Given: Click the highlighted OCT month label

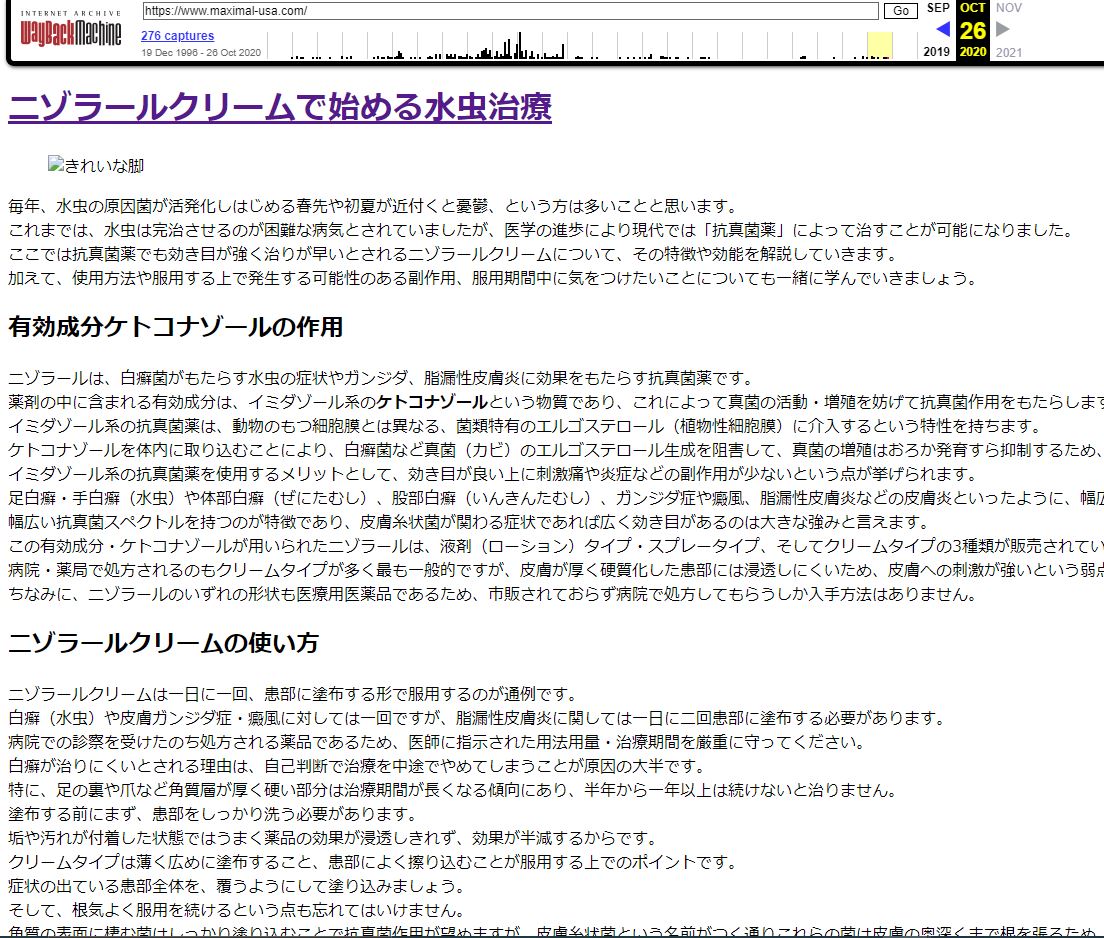Looking at the screenshot, I should click(x=972, y=8).
